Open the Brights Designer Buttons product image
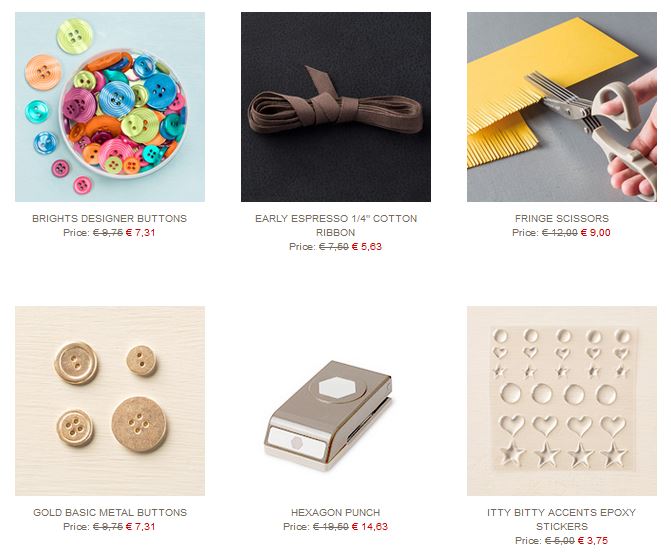 tap(110, 107)
